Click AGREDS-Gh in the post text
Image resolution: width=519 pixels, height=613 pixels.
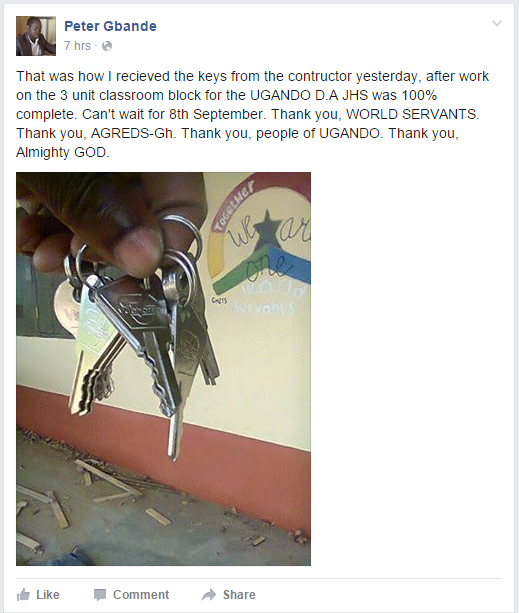134,133
